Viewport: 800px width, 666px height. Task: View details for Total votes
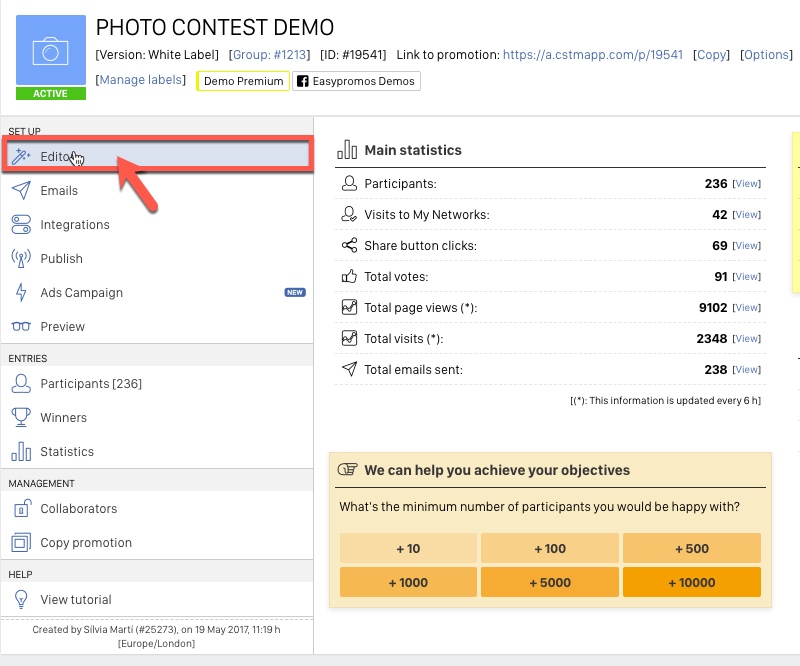point(747,277)
